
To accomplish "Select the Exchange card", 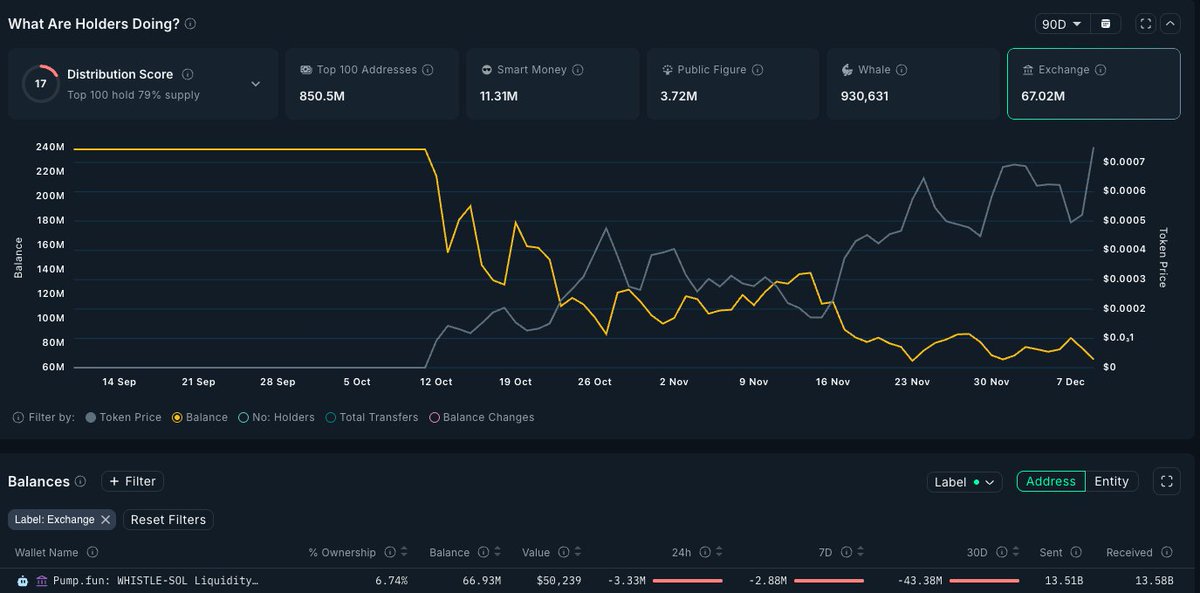I will point(1093,84).
